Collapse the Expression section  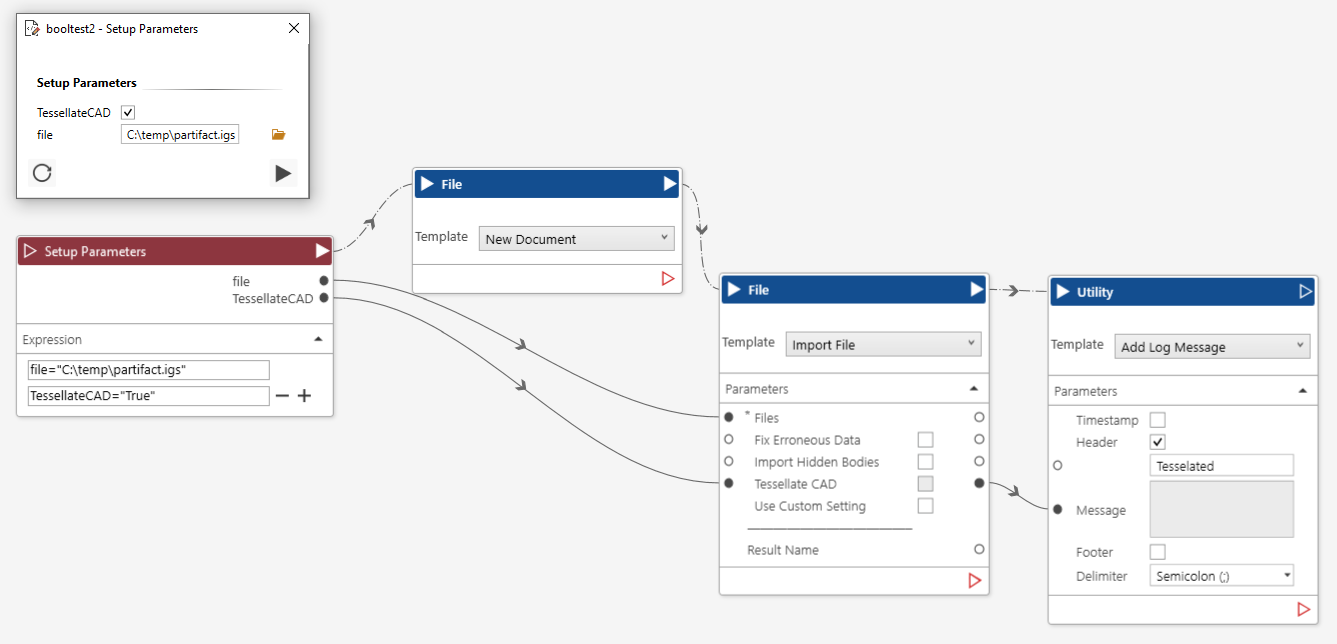[318, 340]
